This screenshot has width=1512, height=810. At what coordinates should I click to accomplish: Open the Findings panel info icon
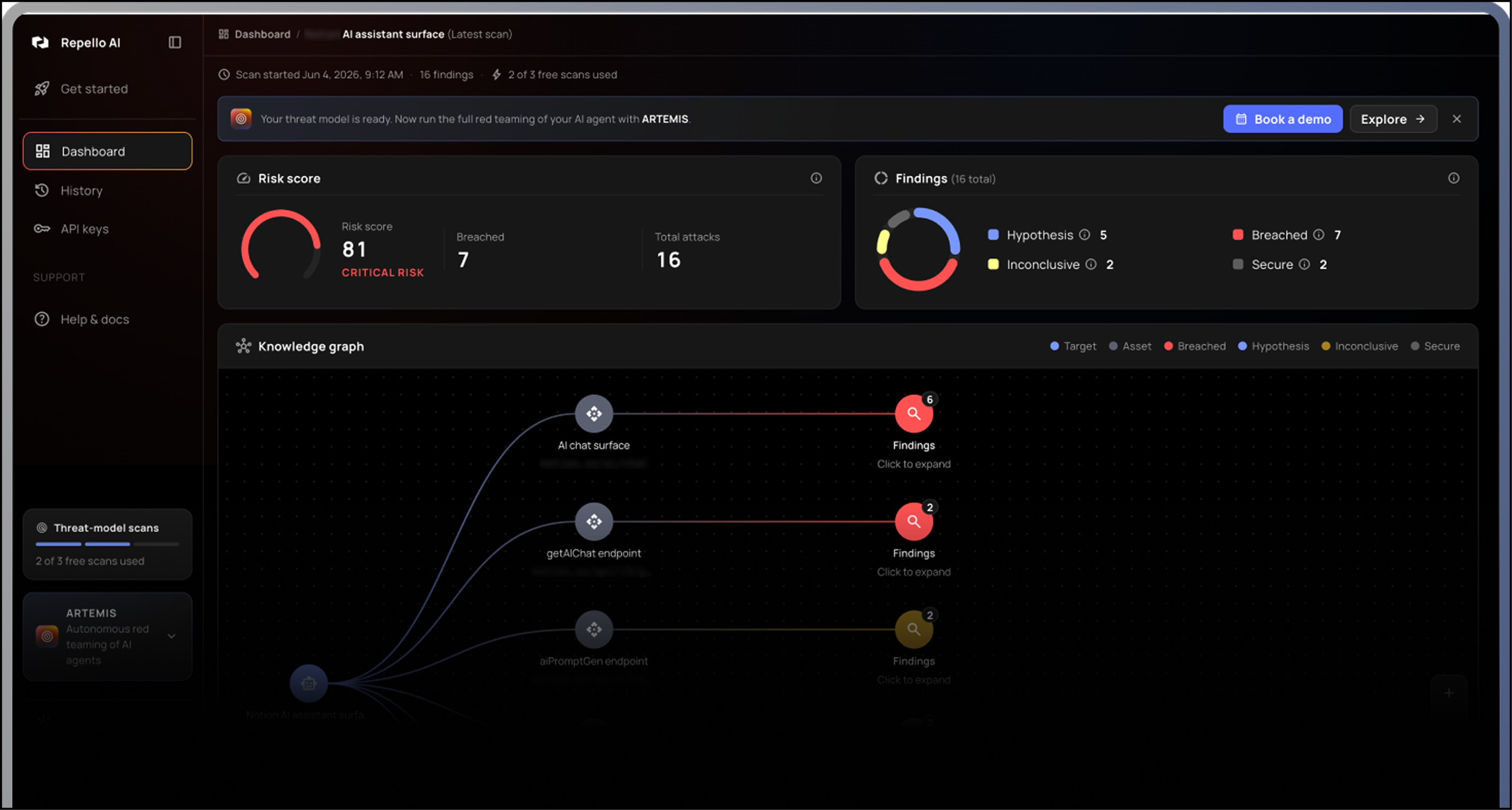point(1454,178)
